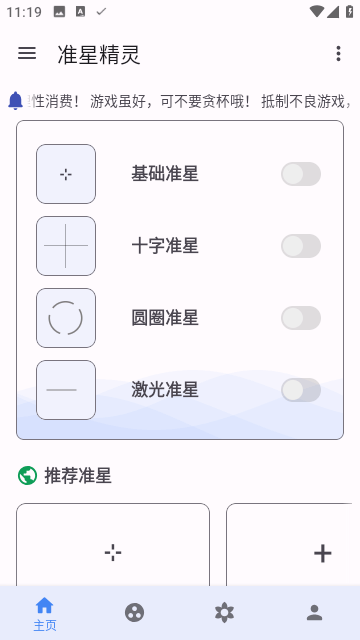Turn on the 激光准星 toggle
The image size is (360, 640).
pyautogui.click(x=301, y=390)
